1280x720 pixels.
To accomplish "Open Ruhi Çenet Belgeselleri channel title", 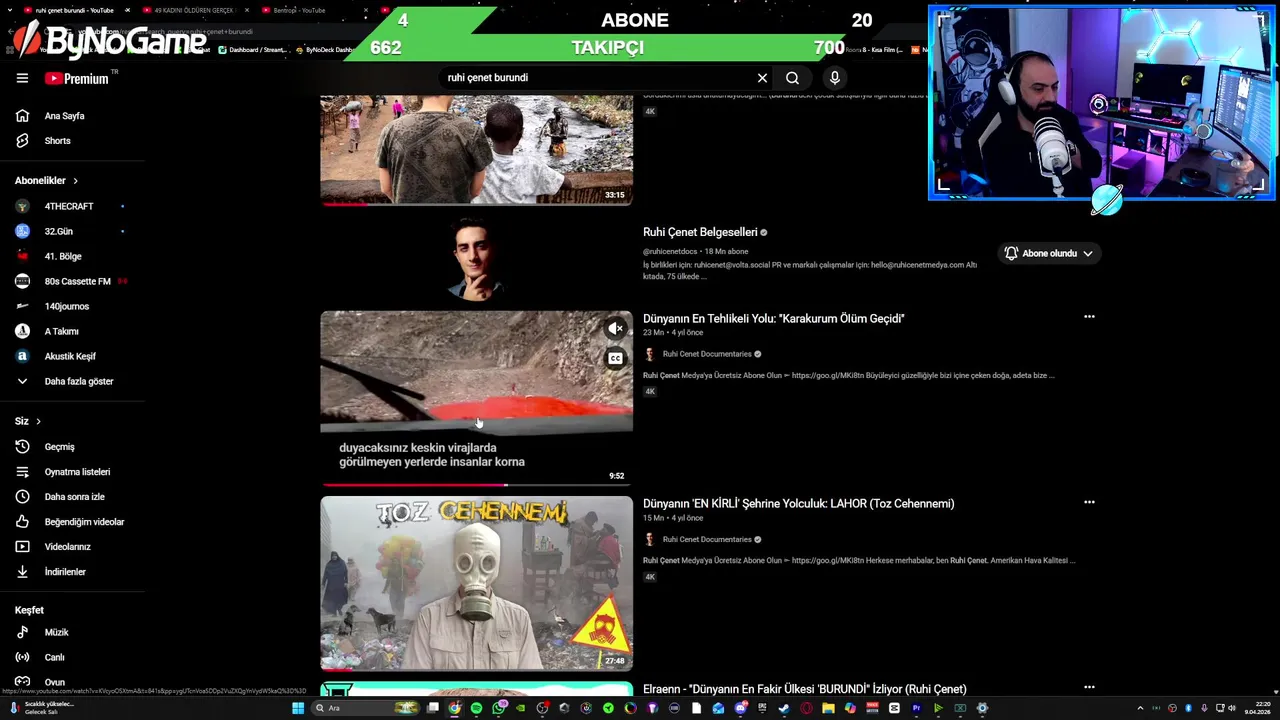I will [700, 232].
